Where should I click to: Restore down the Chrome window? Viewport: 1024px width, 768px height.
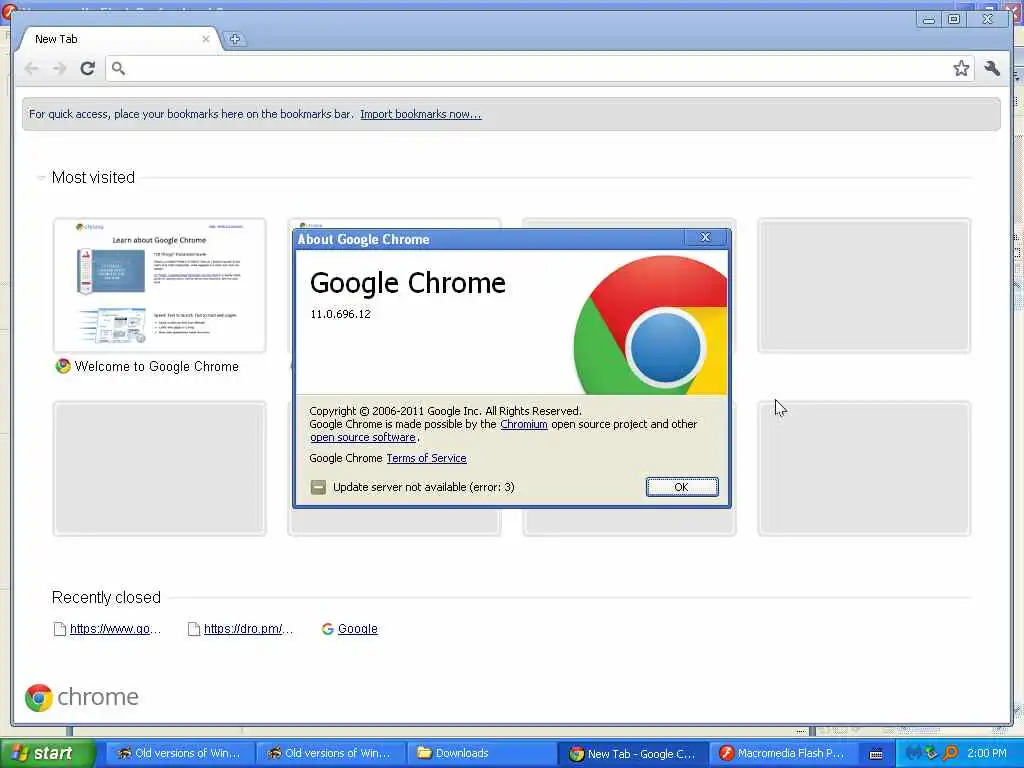coord(954,20)
